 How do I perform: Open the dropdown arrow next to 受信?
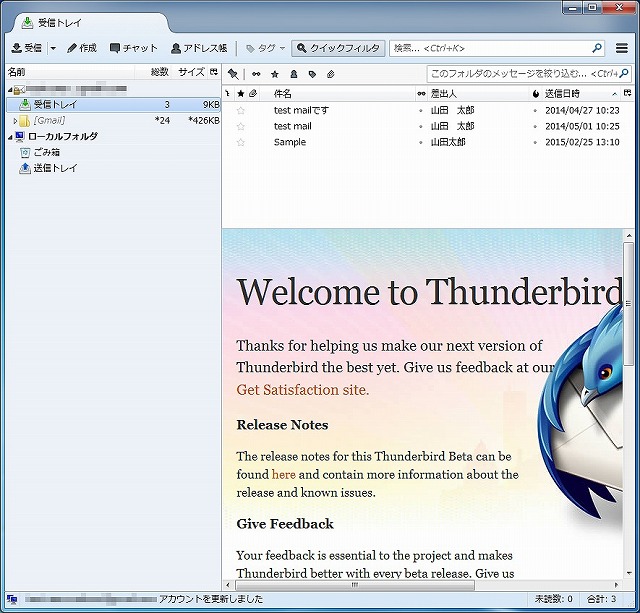53,48
